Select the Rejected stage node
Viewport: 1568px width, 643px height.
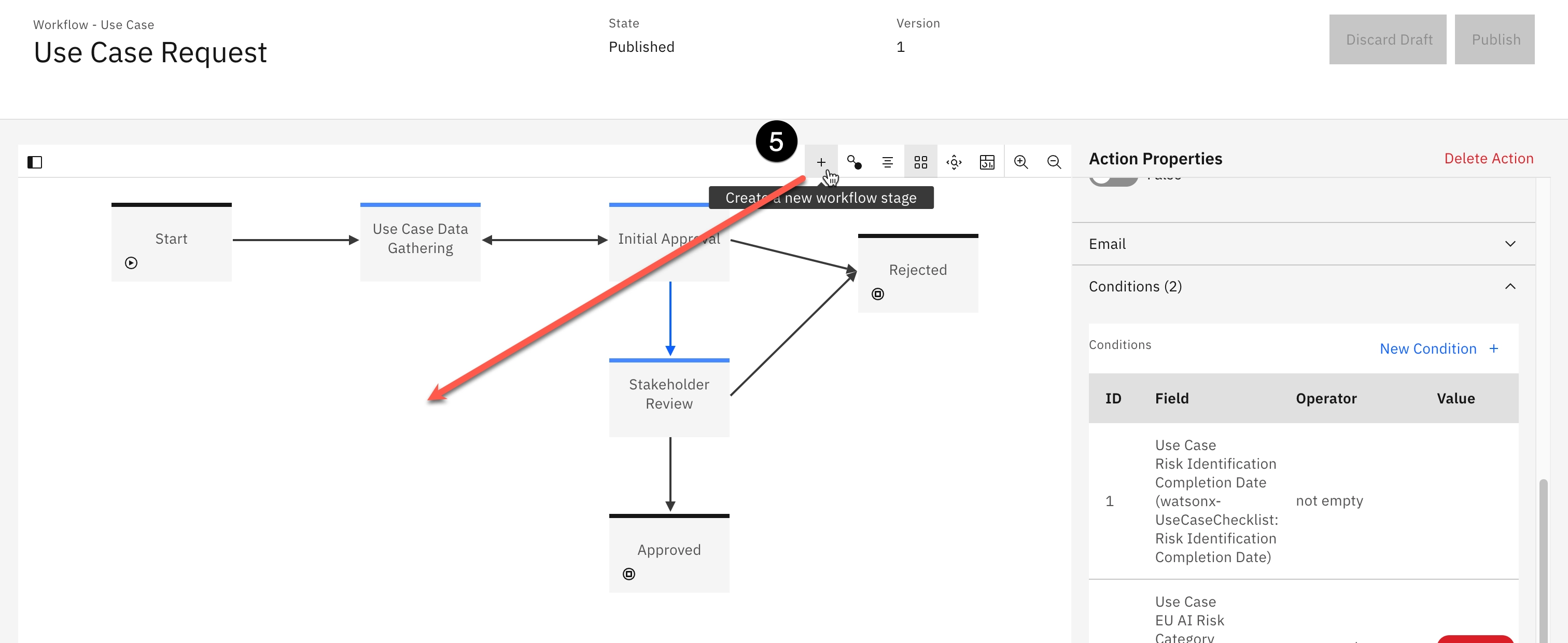click(x=918, y=273)
